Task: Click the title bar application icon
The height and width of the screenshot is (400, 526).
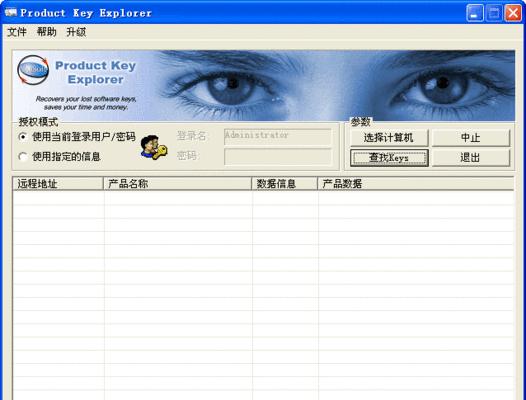Action: pyautogui.click(x=11, y=12)
